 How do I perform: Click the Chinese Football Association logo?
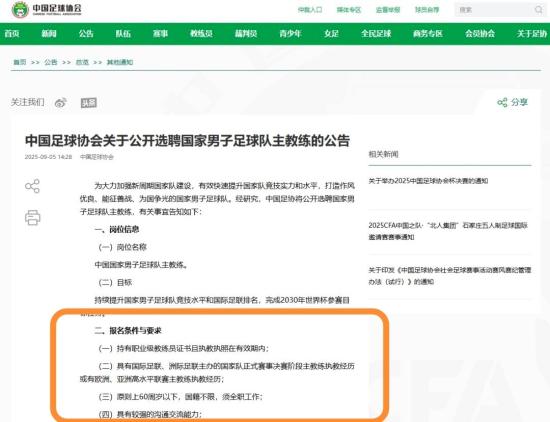pos(46,9)
